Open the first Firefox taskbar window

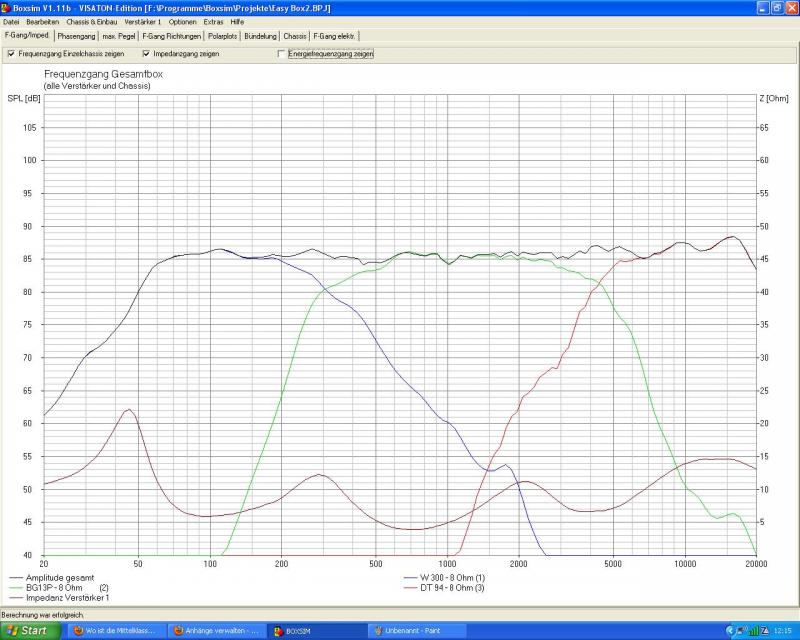(111, 631)
